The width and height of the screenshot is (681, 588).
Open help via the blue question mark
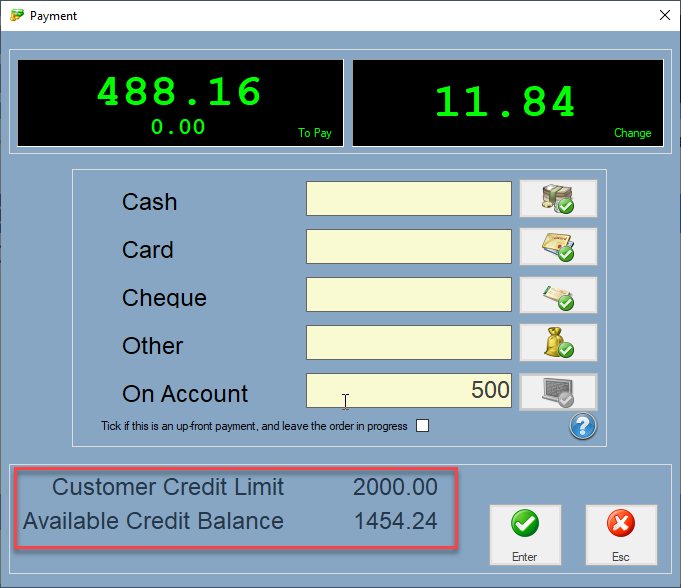[583, 427]
